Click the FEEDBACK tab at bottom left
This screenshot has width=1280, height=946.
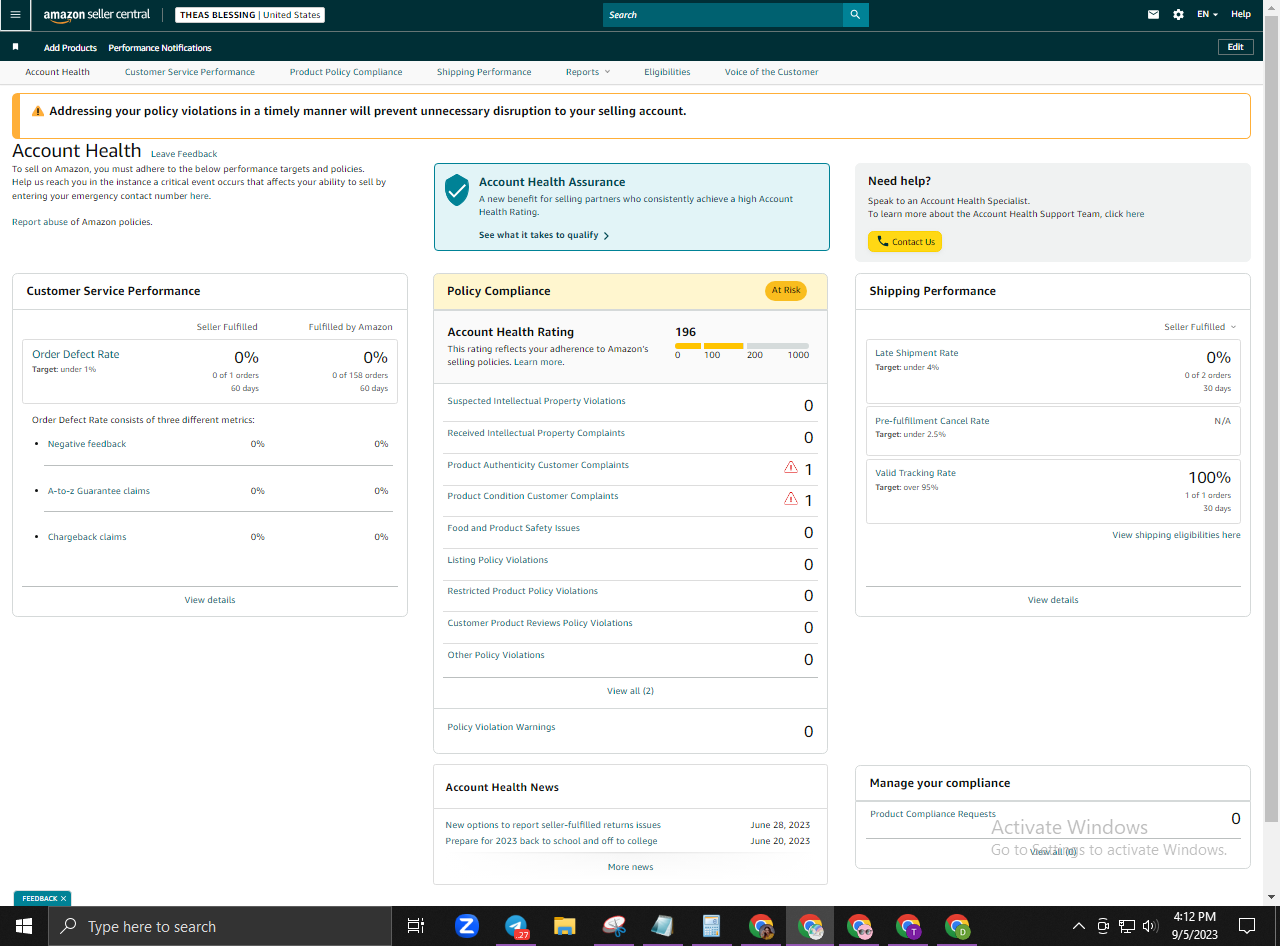pyautogui.click(x=42, y=898)
